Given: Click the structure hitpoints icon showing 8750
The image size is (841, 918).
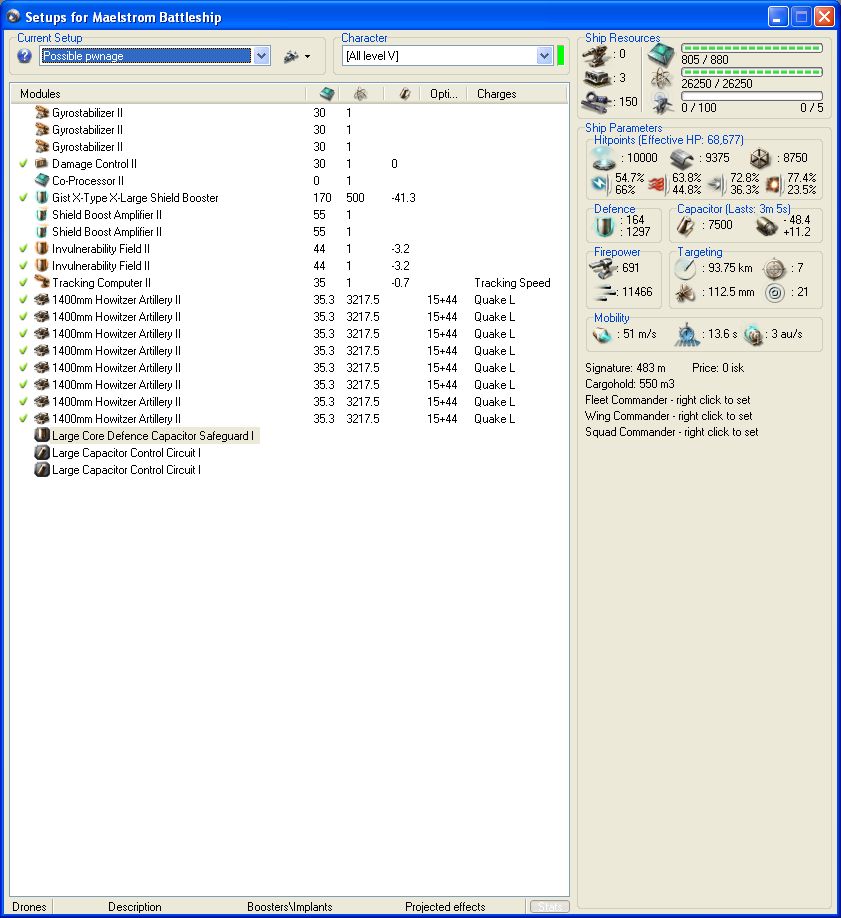Looking at the screenshot, I should 760,158.
